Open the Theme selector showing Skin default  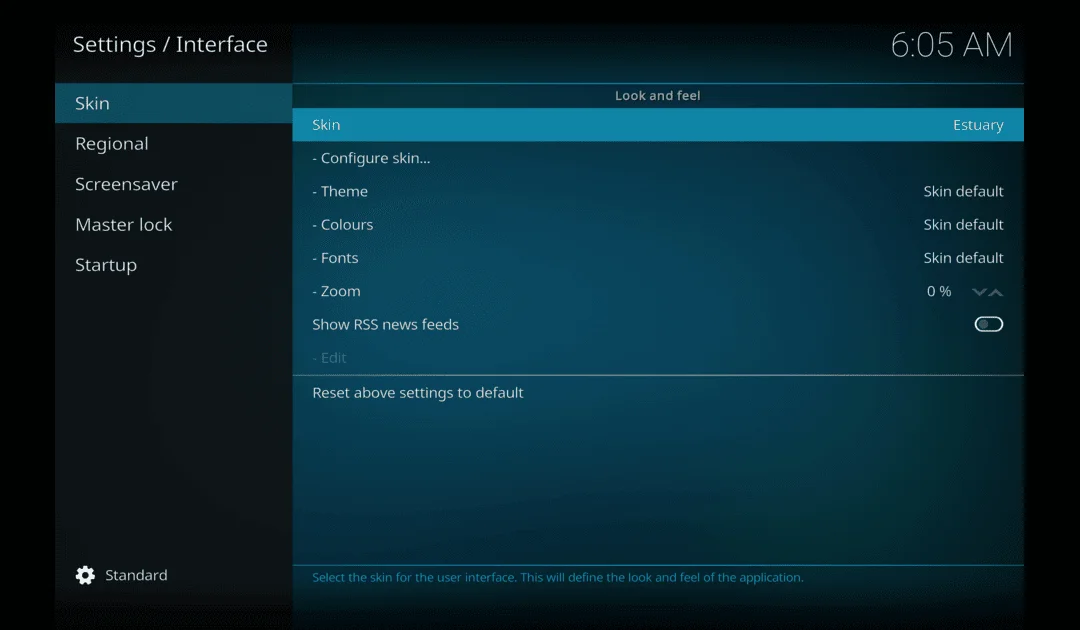(657, 191)
